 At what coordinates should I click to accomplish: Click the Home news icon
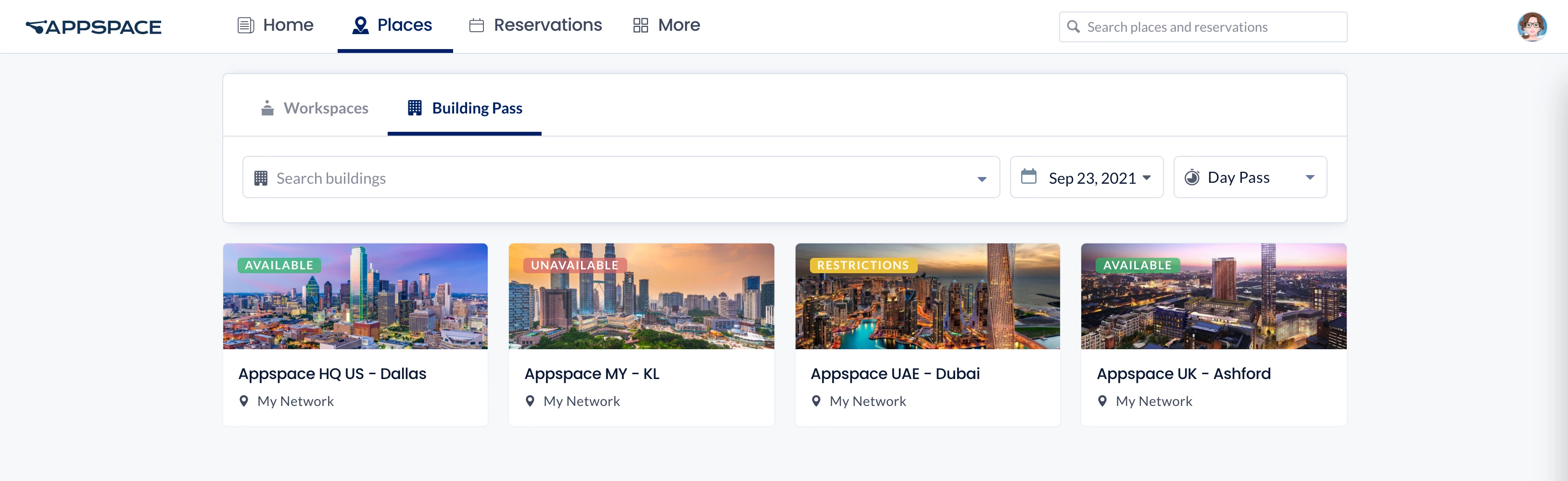coord(245,25)
